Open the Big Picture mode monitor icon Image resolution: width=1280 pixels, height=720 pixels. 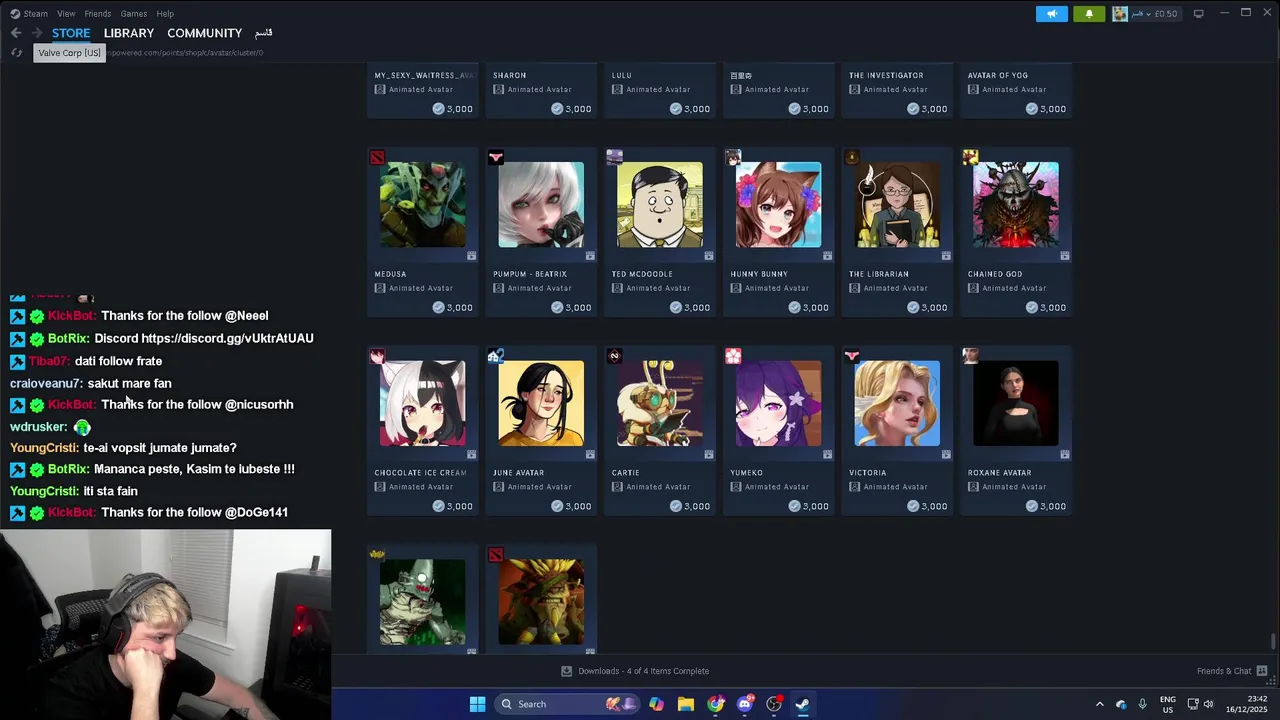(1198, 13)
